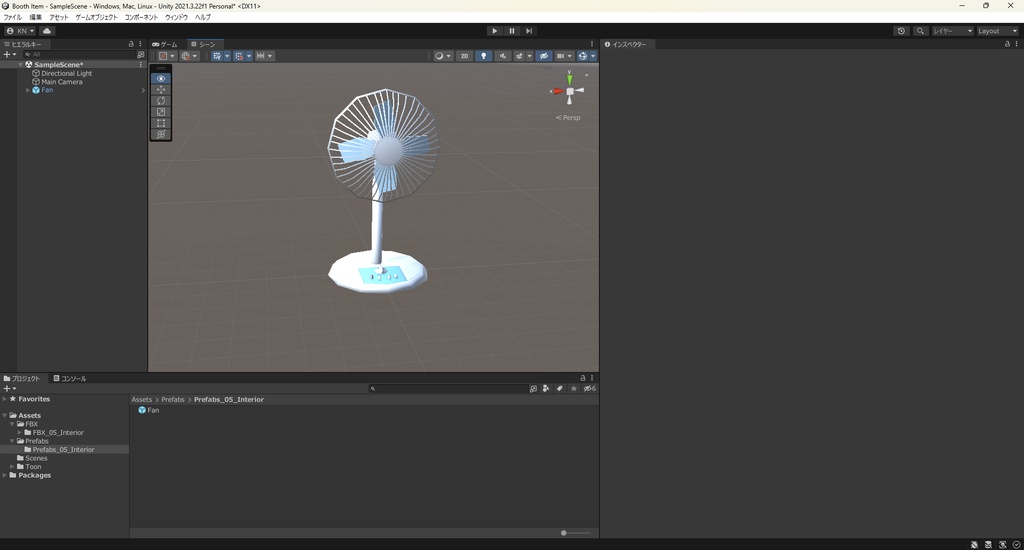Open KN account dropdown

20,31
